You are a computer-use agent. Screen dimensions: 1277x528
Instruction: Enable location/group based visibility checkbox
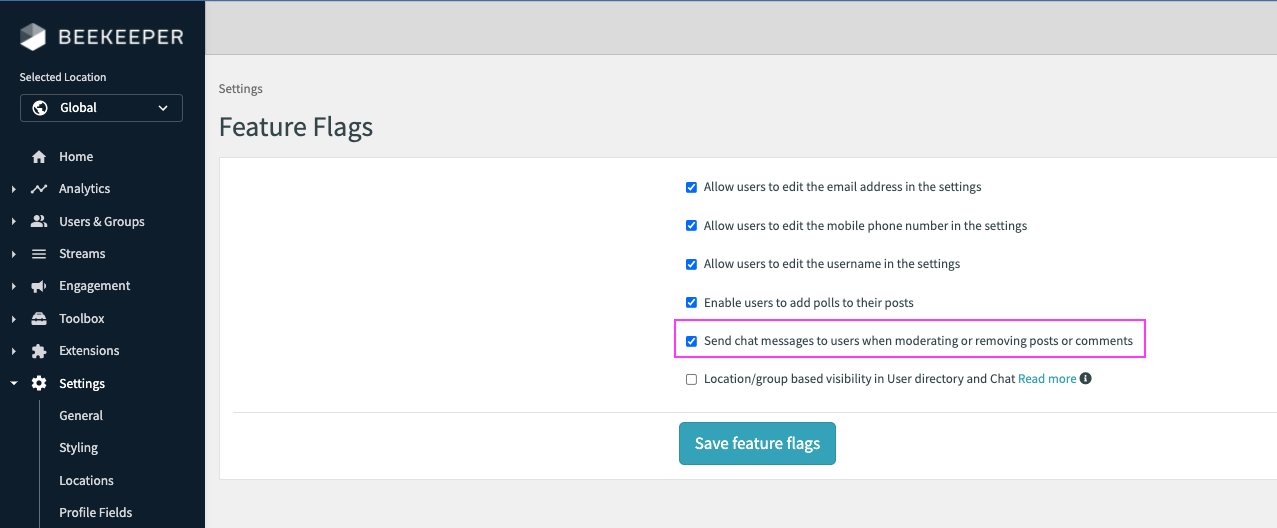[691, 379]
